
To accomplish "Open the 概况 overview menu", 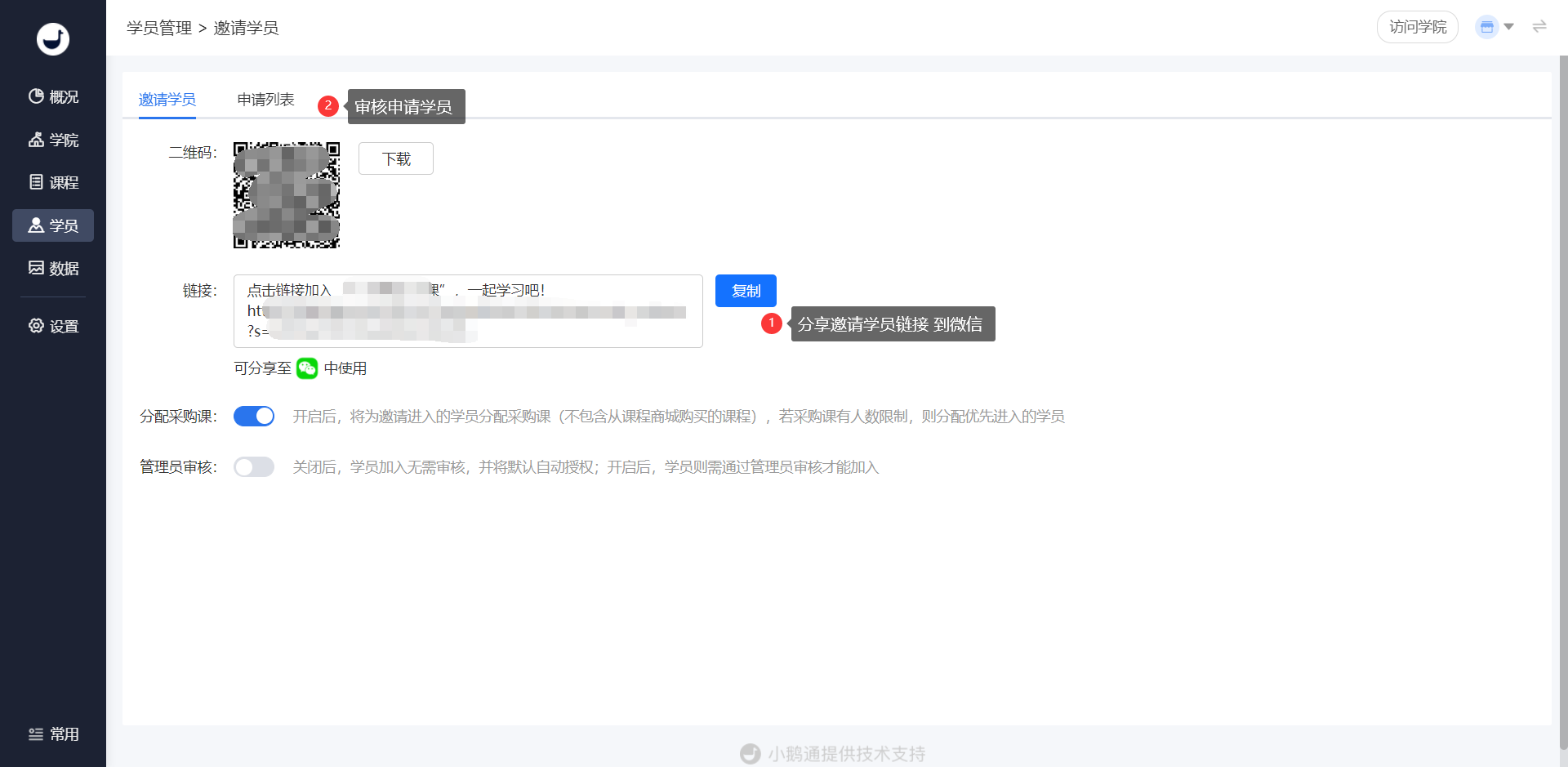I will click(53, 96).
